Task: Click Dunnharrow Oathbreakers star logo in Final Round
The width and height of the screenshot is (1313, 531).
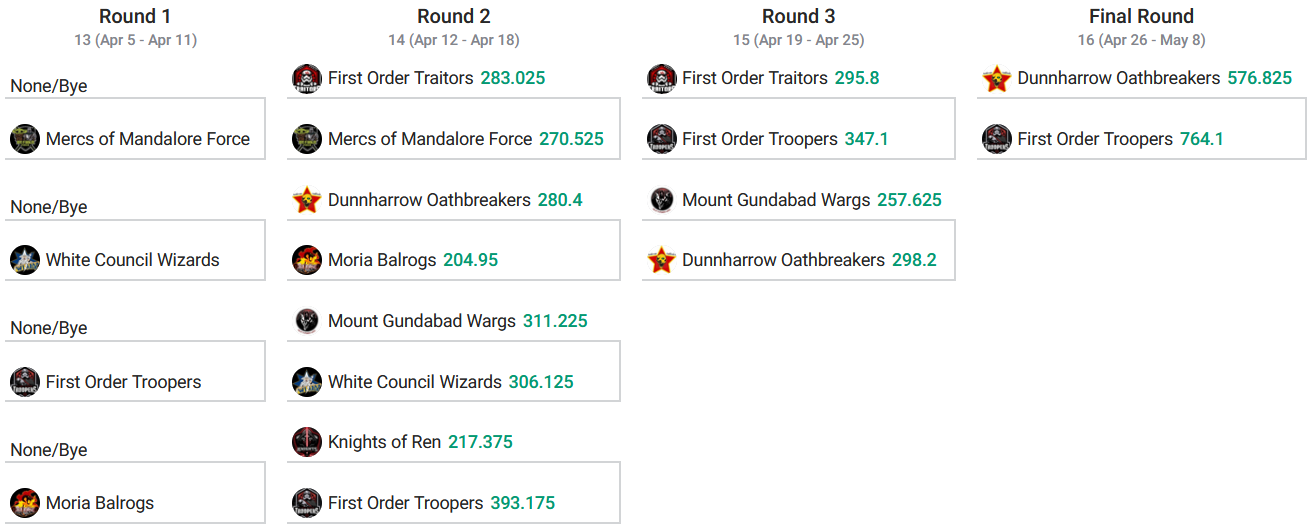Action: tap(996, 79)
